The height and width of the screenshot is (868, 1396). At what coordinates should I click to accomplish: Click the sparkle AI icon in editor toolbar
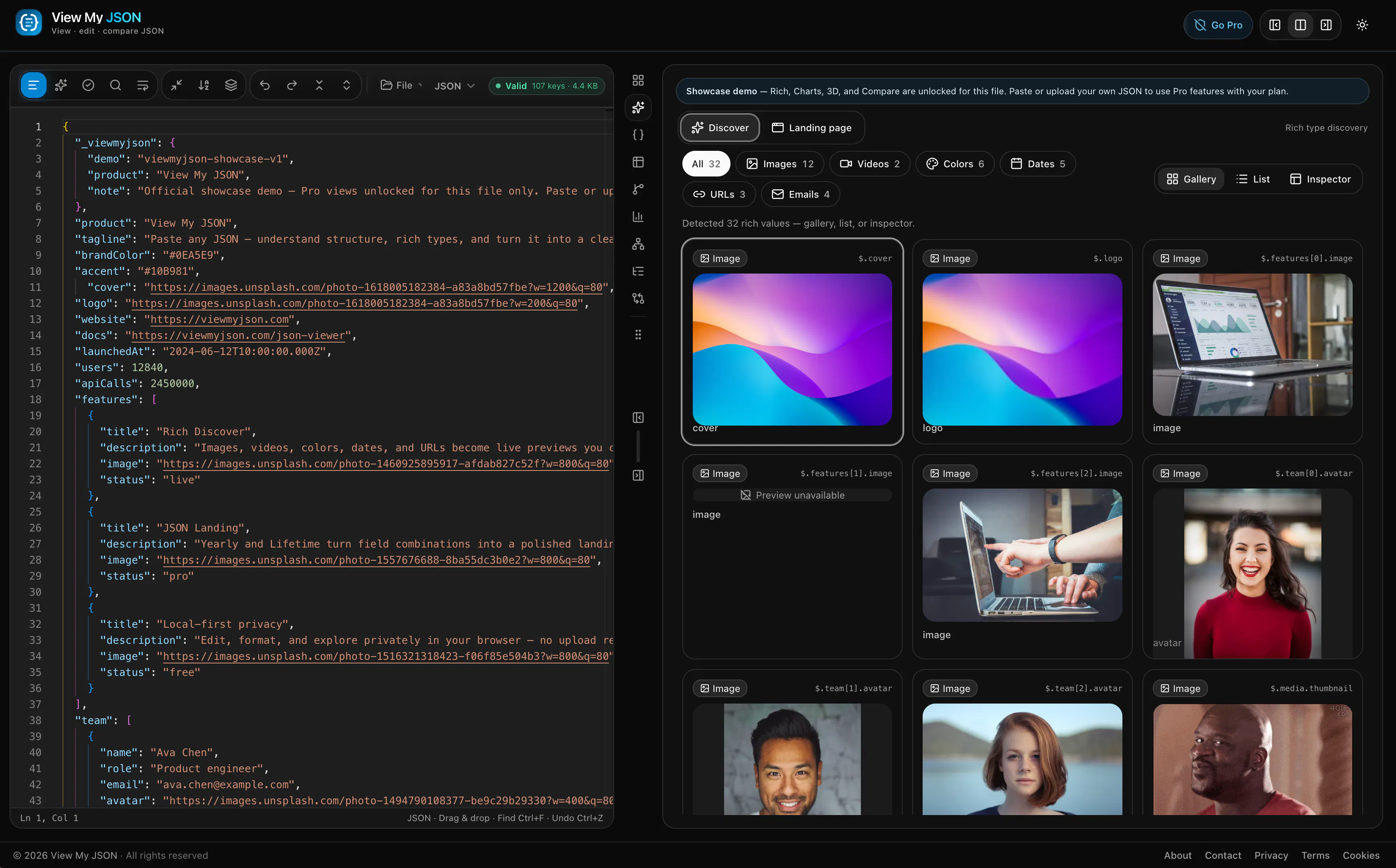pyautogui.click(x=61, y=85)
